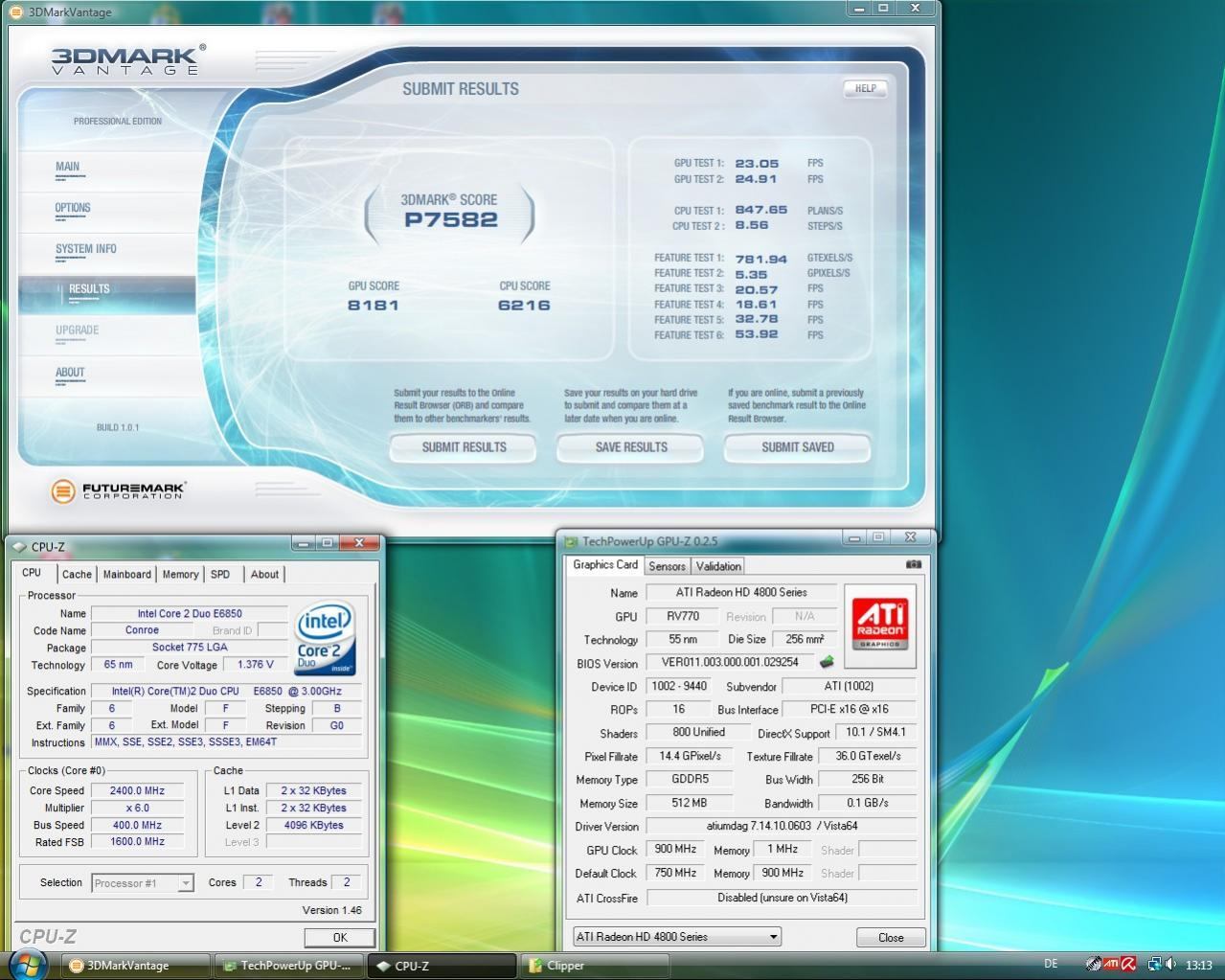The image size is (1225, 980).
Task: Switch to the Cache tab in CPU-Z
Action: pos(77,574)
